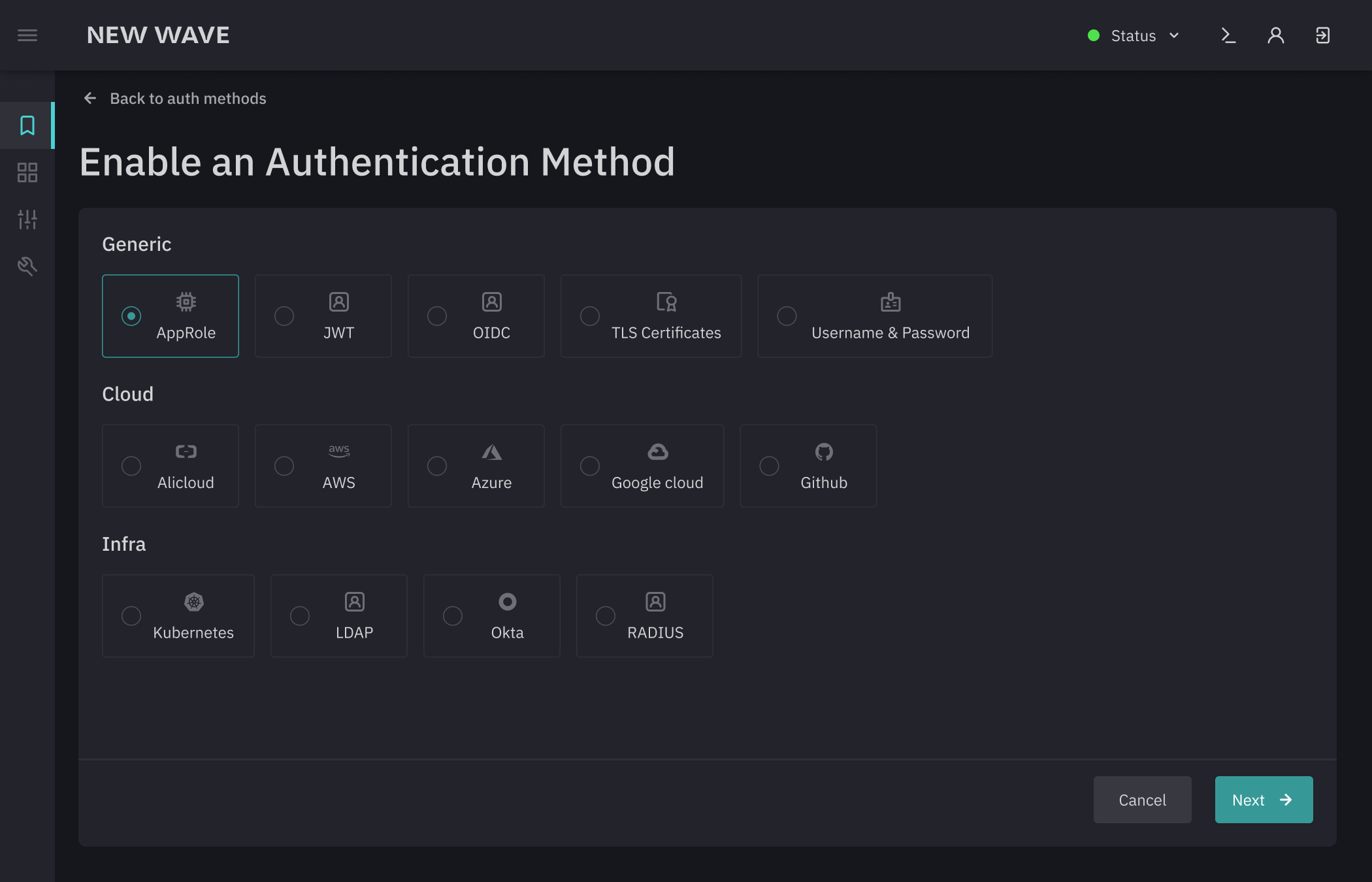Select the AppRole radio button

pyautogui.click(x=131, y=316)
